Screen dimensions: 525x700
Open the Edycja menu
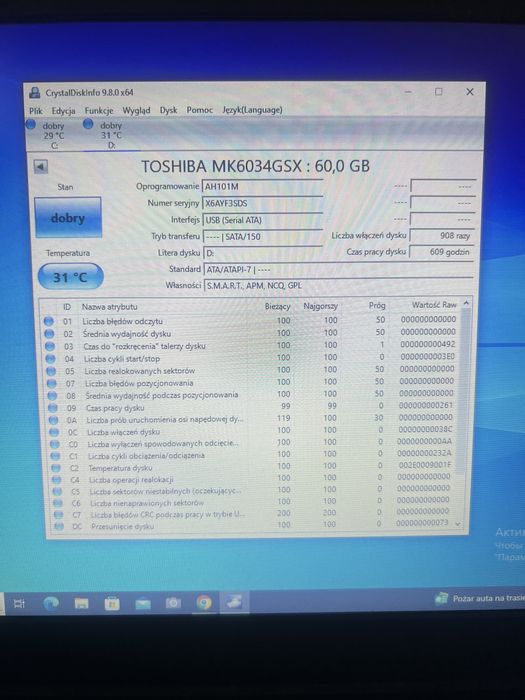tap(63, 111)
